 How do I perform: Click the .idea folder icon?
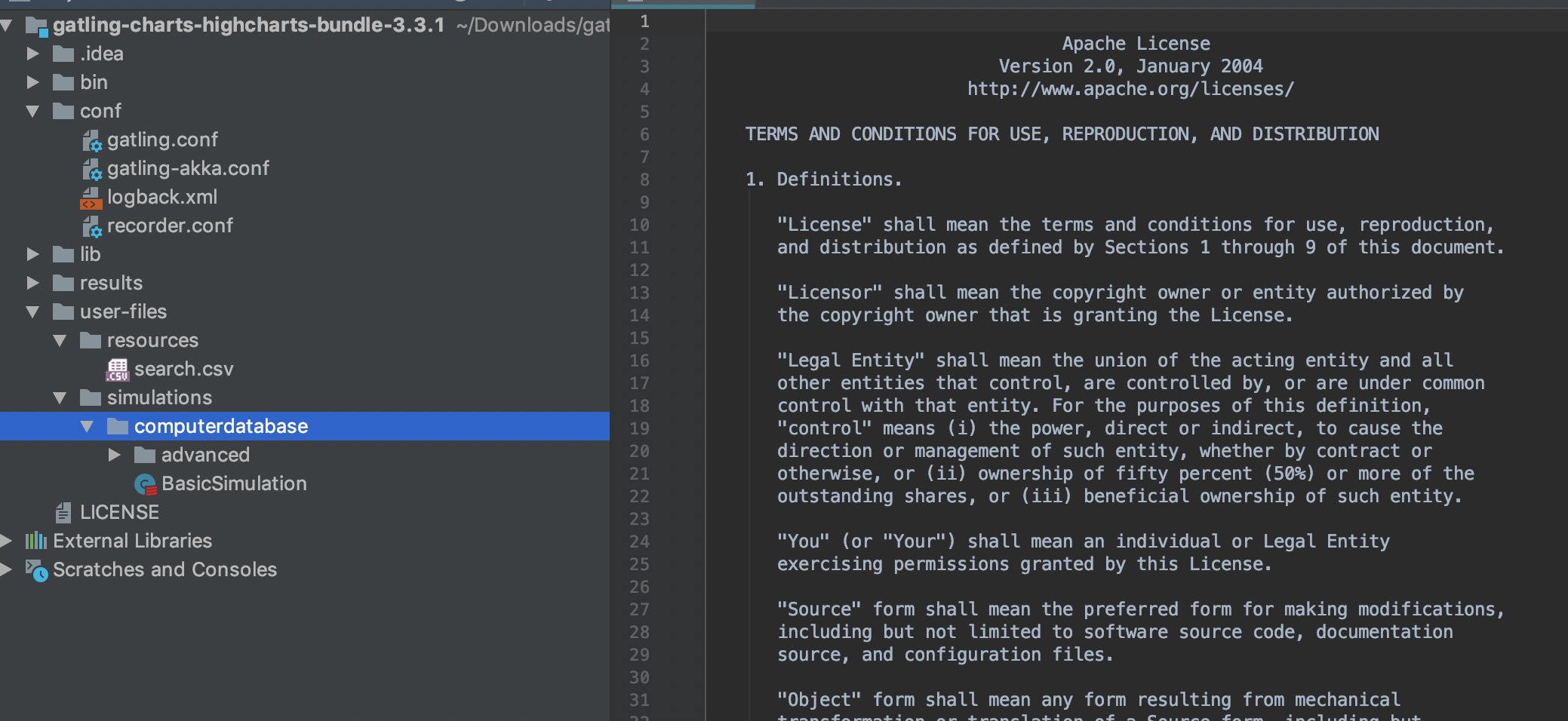pos(63,54)
